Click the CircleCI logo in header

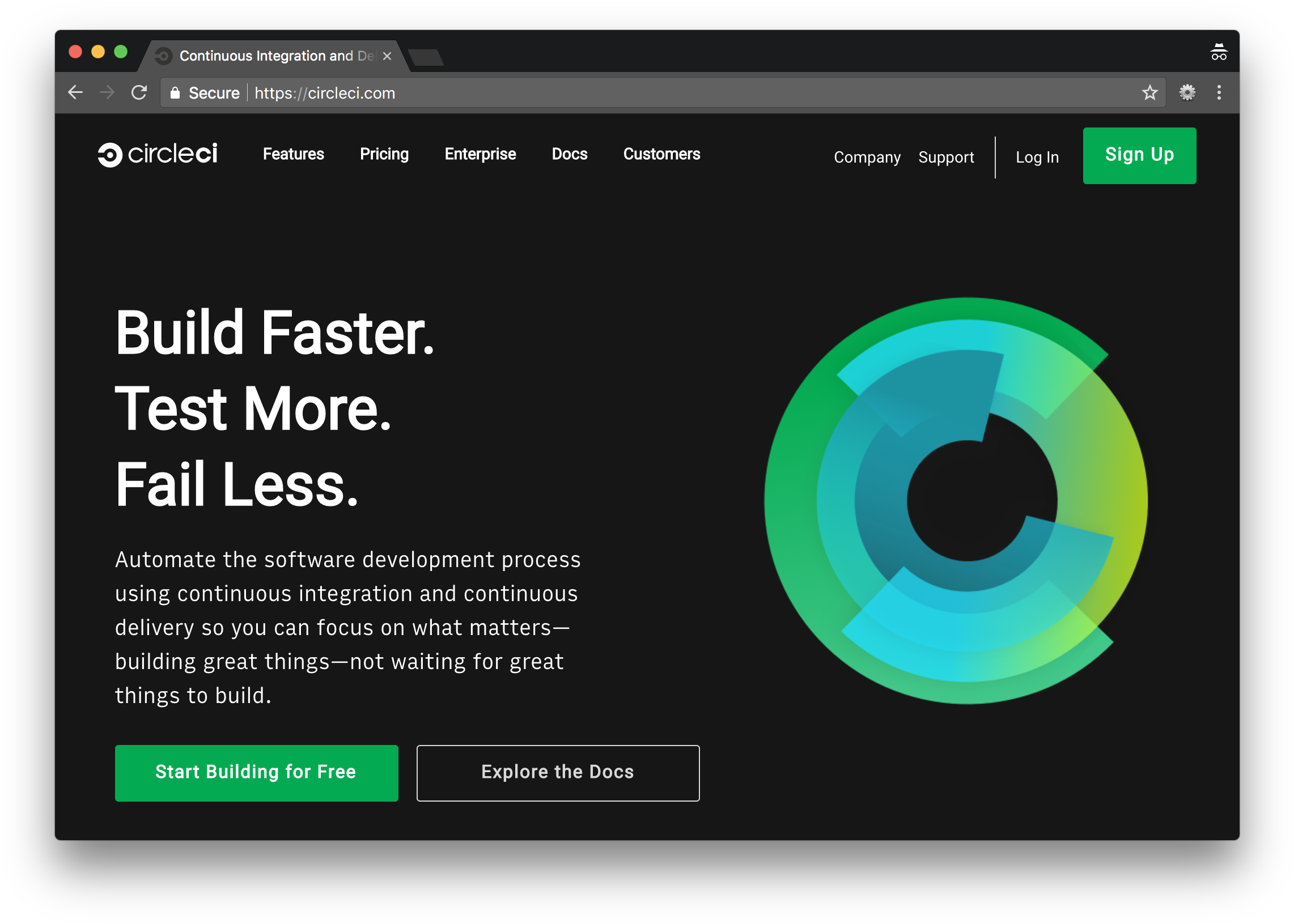(157, 154)
